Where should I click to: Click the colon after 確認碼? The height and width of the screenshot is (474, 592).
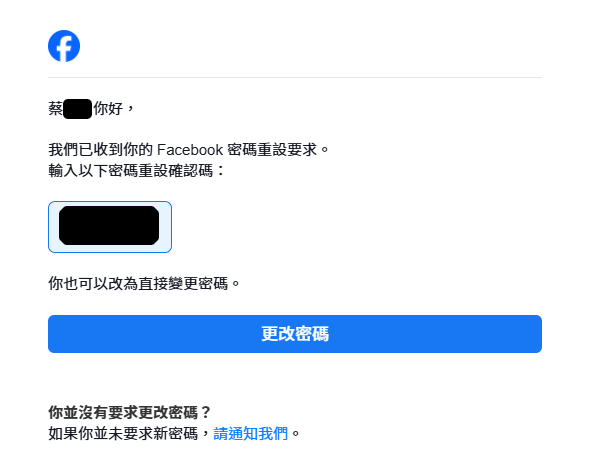220,171
